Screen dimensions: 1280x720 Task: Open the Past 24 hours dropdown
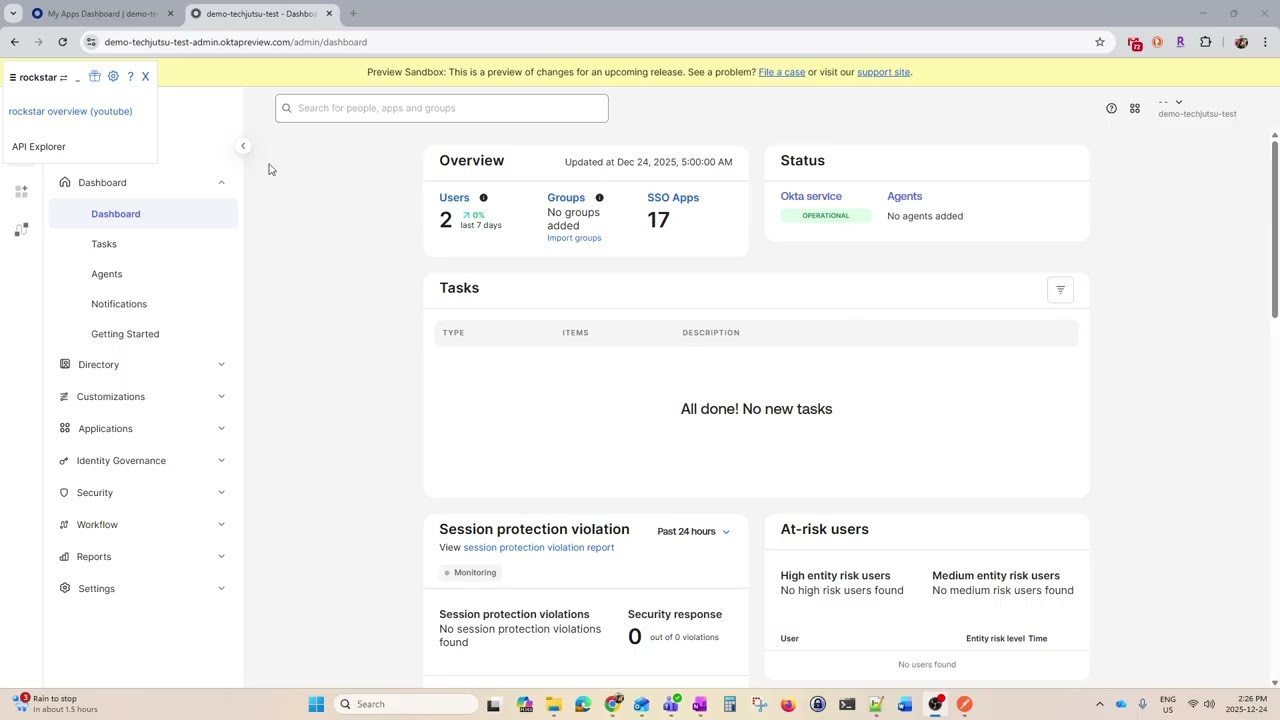(x=693, y=531)
